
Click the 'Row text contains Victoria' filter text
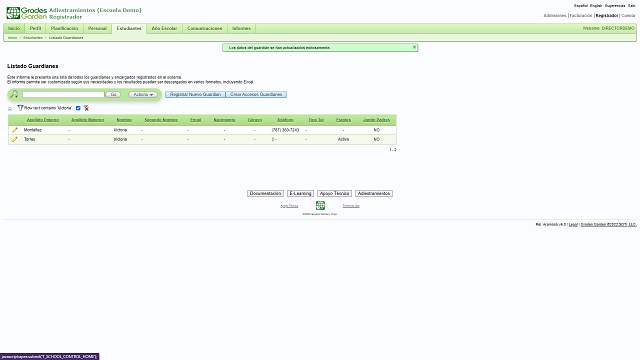48,108
